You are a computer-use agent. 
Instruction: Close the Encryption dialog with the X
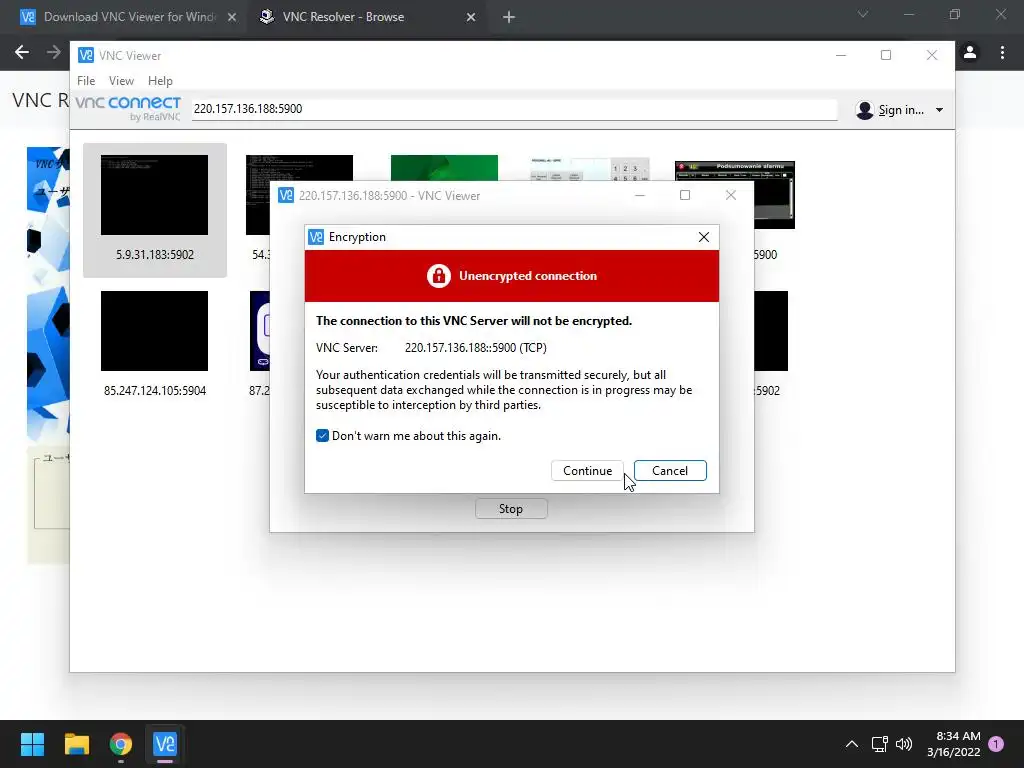pos(703,237)
